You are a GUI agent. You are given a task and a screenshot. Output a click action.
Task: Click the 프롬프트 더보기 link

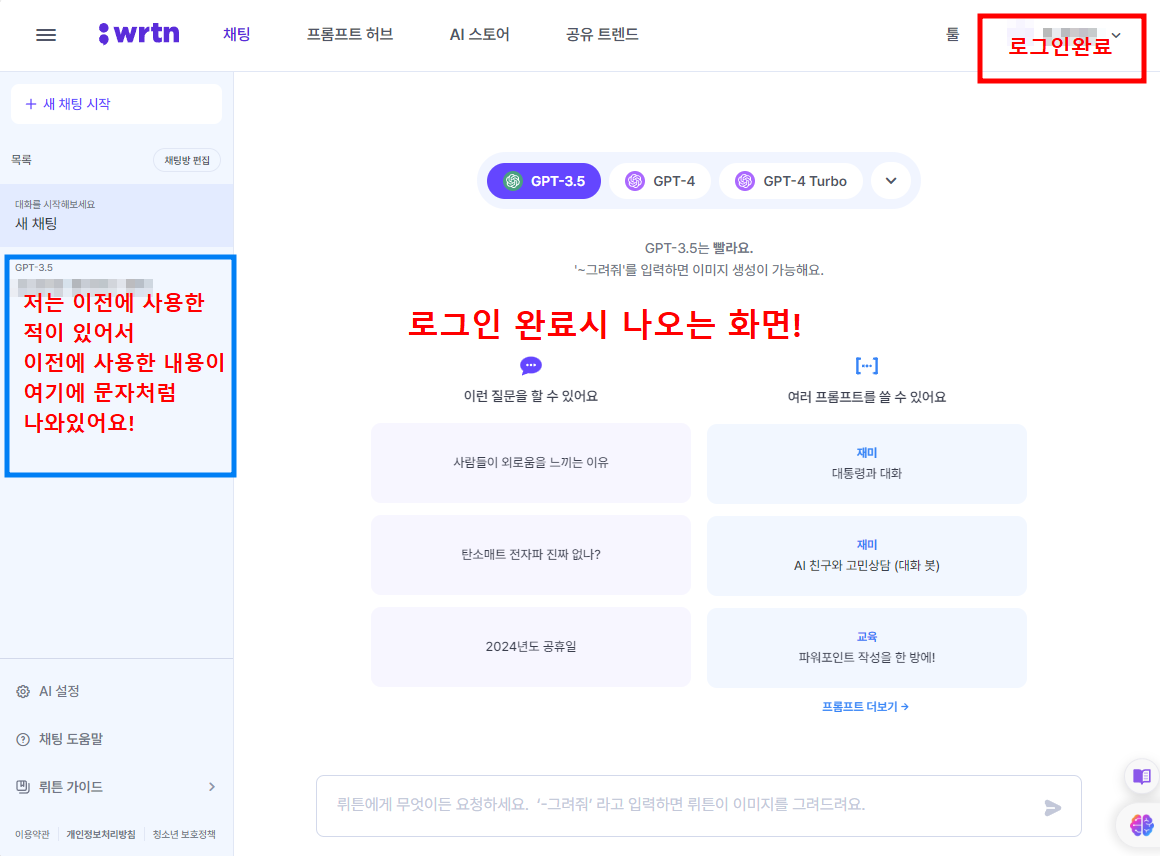pyautogui.click(x=866, y=707)
